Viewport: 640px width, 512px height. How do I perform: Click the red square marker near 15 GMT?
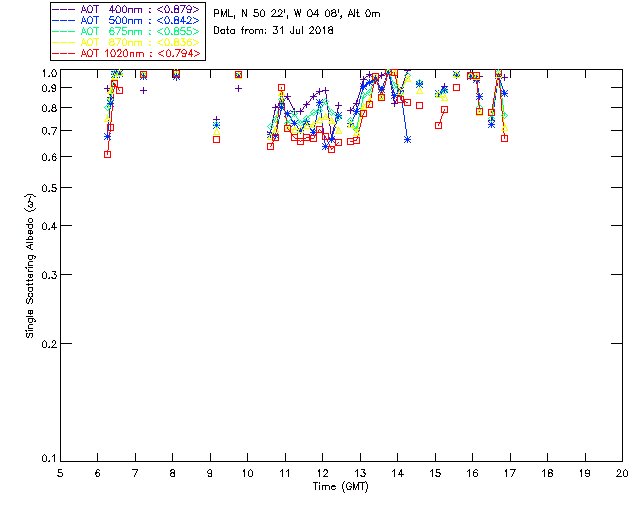point(438,125)
